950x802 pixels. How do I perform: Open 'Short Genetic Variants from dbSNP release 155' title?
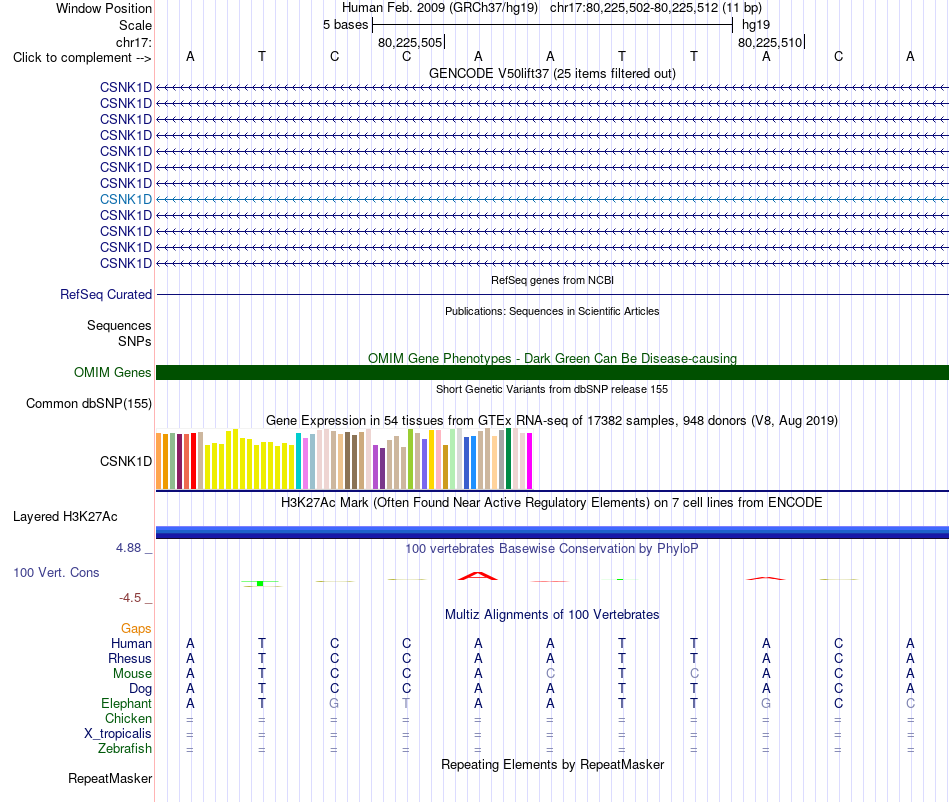tap(552, 389)
